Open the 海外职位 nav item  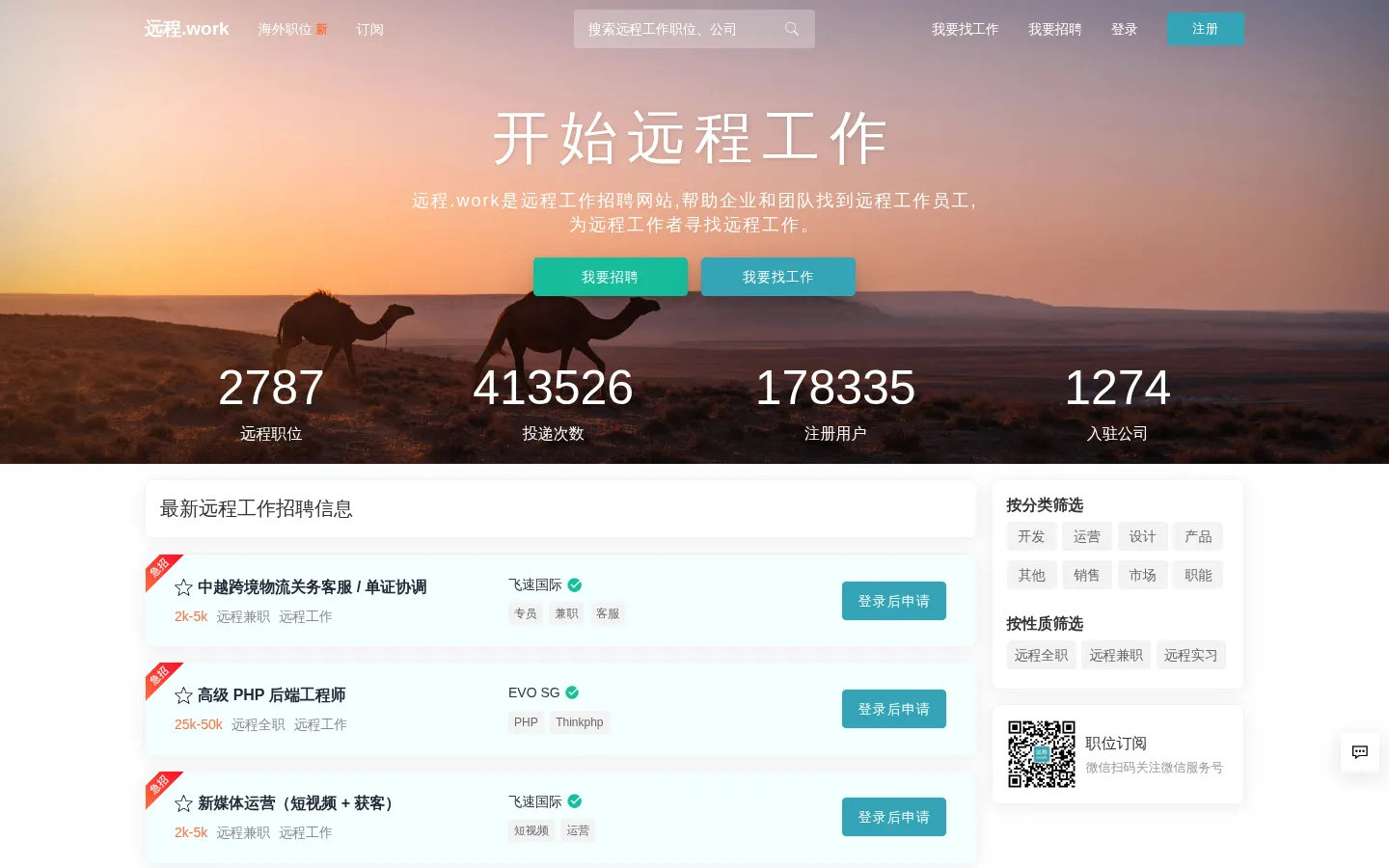tap(292, 30)
